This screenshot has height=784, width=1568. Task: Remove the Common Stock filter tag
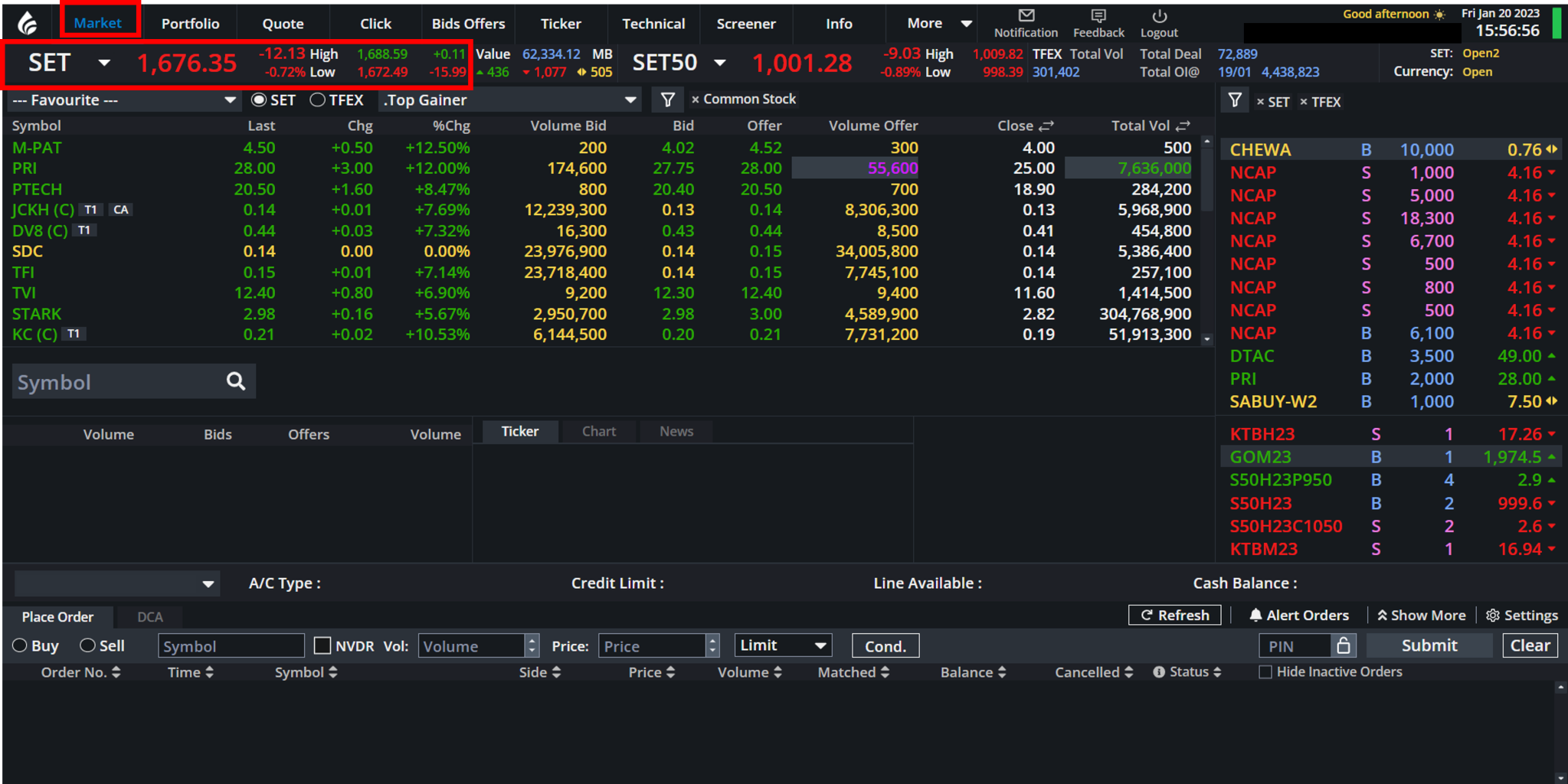[696, 100]
